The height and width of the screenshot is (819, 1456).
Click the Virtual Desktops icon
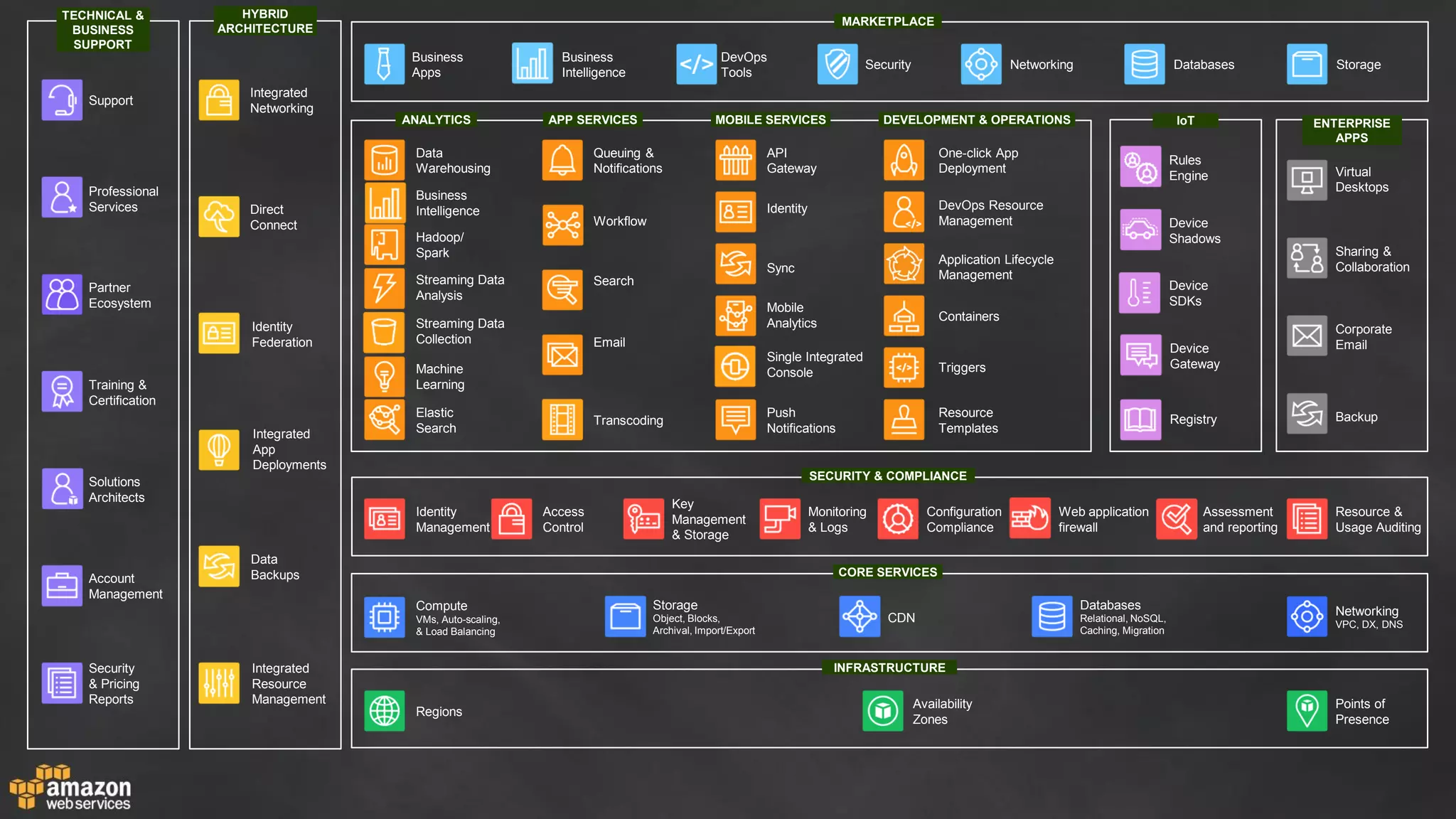click(x=1307, y=180)
